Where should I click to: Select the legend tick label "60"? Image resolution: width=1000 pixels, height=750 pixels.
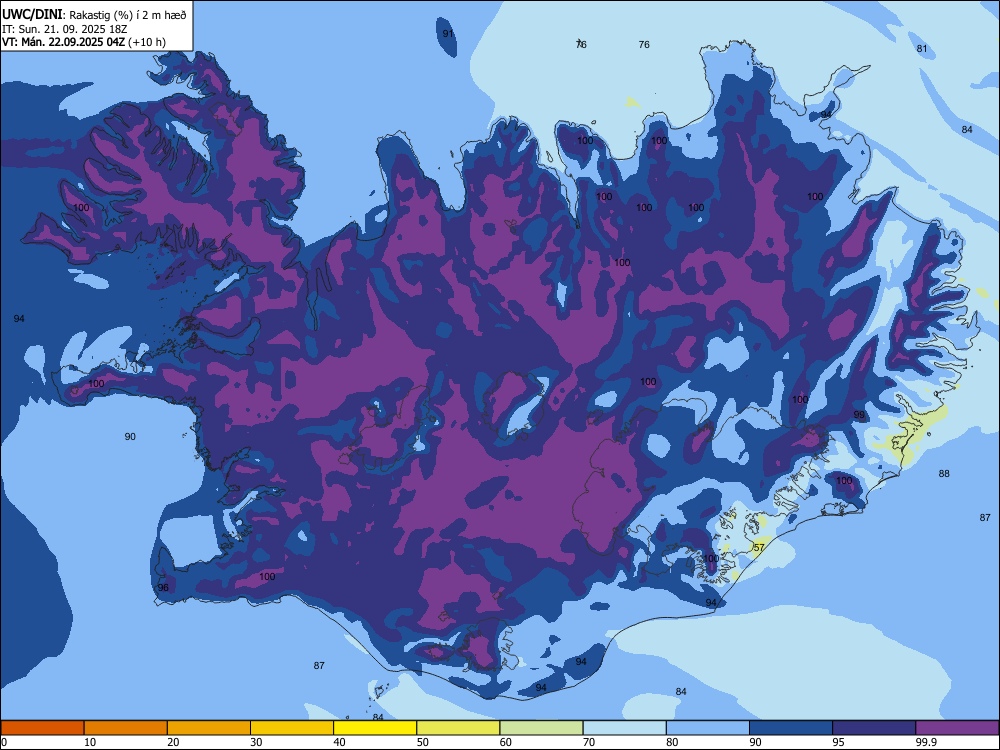pyautogui.click(x=506, y=742)
